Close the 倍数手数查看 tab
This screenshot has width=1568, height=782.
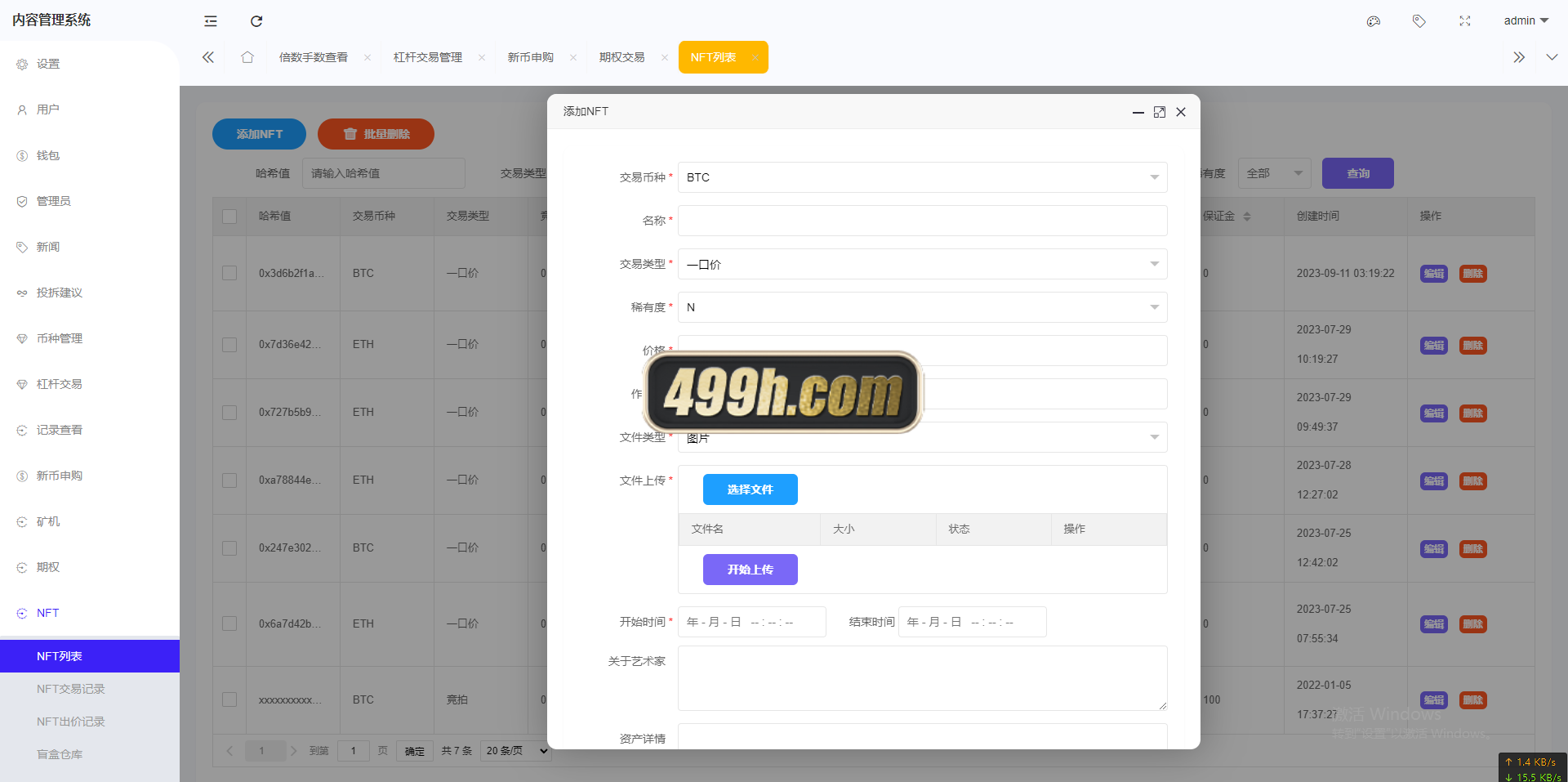click(367, 57)
